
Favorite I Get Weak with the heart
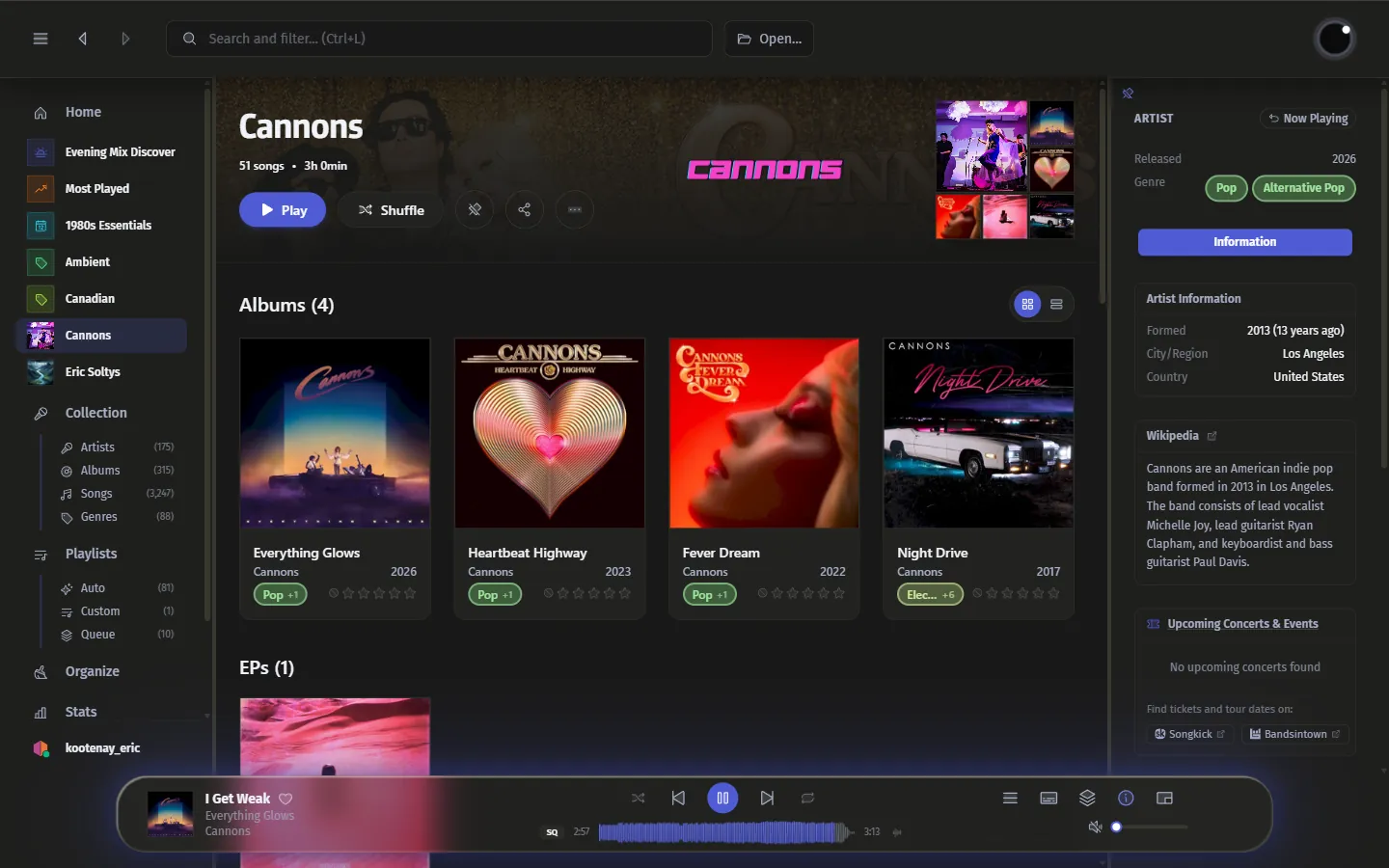pos(286,799)
